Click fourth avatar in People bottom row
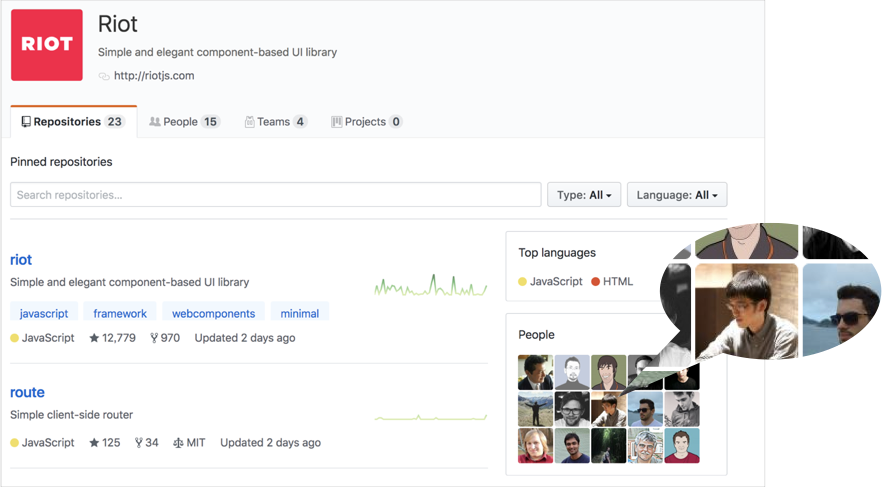The height and width of the screenshot is (487, 882). click(x=645, y=445)
